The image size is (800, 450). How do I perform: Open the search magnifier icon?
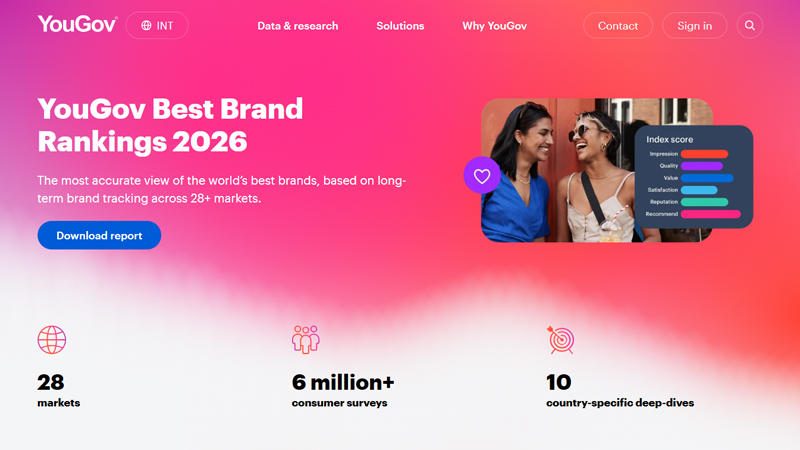(x=749, y=26)
